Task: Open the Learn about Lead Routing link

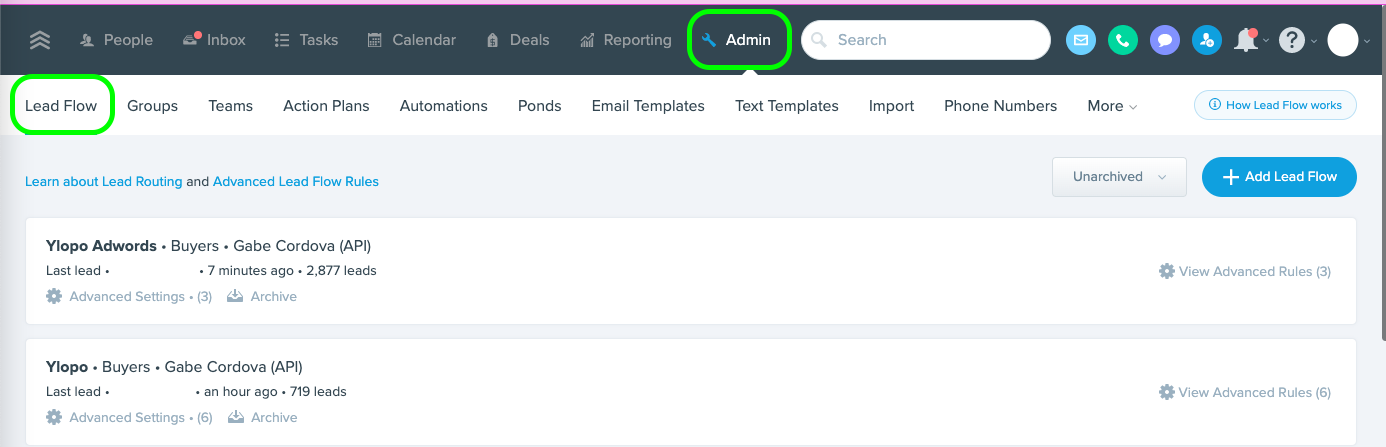Action: pos(103,182)
